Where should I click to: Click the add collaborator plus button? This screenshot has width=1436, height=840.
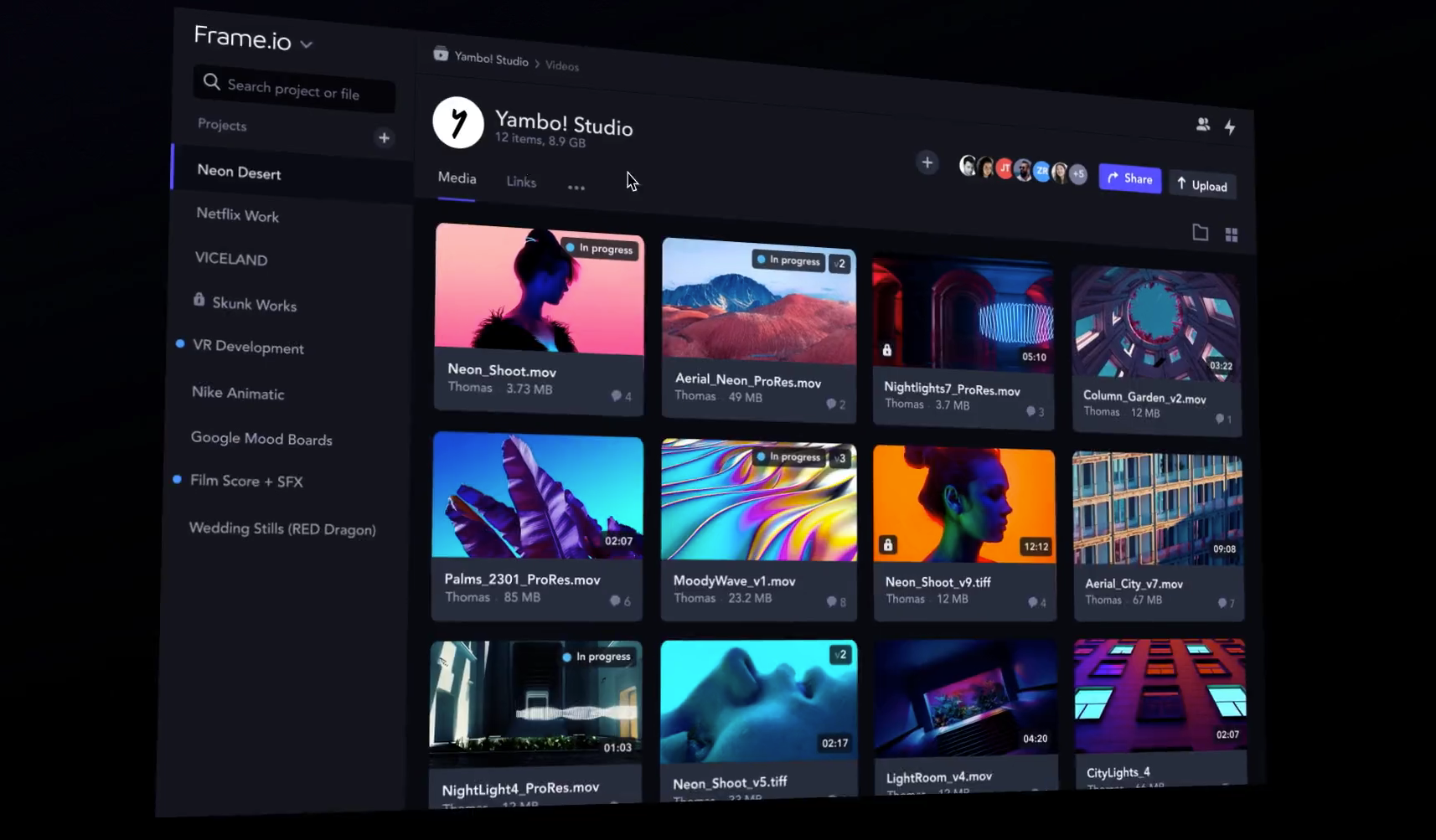[927, 163]
